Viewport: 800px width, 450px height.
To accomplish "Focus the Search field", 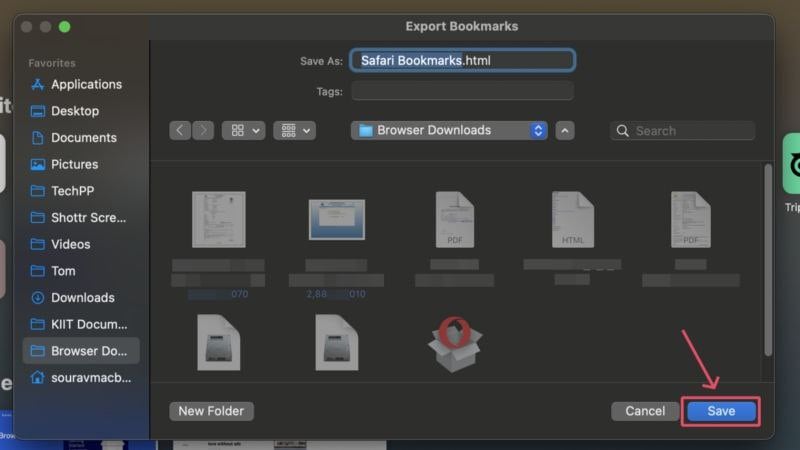I will coord(683,131).
